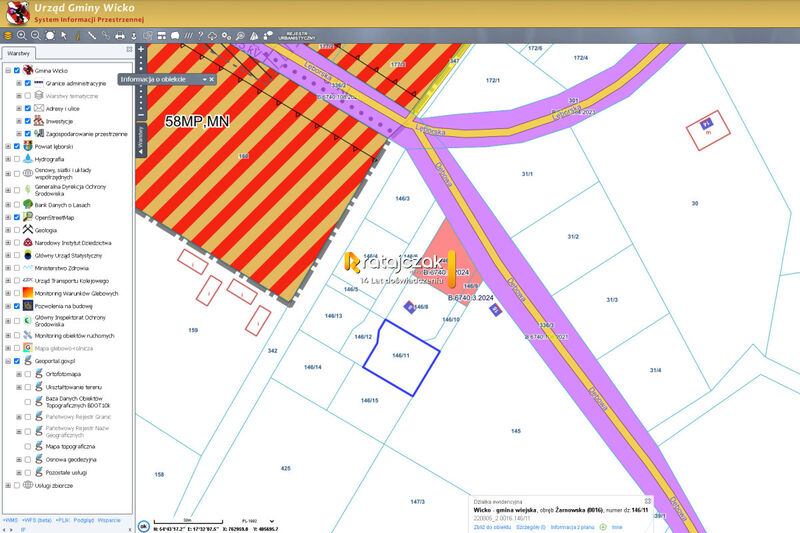Toggle the Ortofotomapa layer checkbox
The height and width of the screenshot is (533, 800).
point(28,374)
